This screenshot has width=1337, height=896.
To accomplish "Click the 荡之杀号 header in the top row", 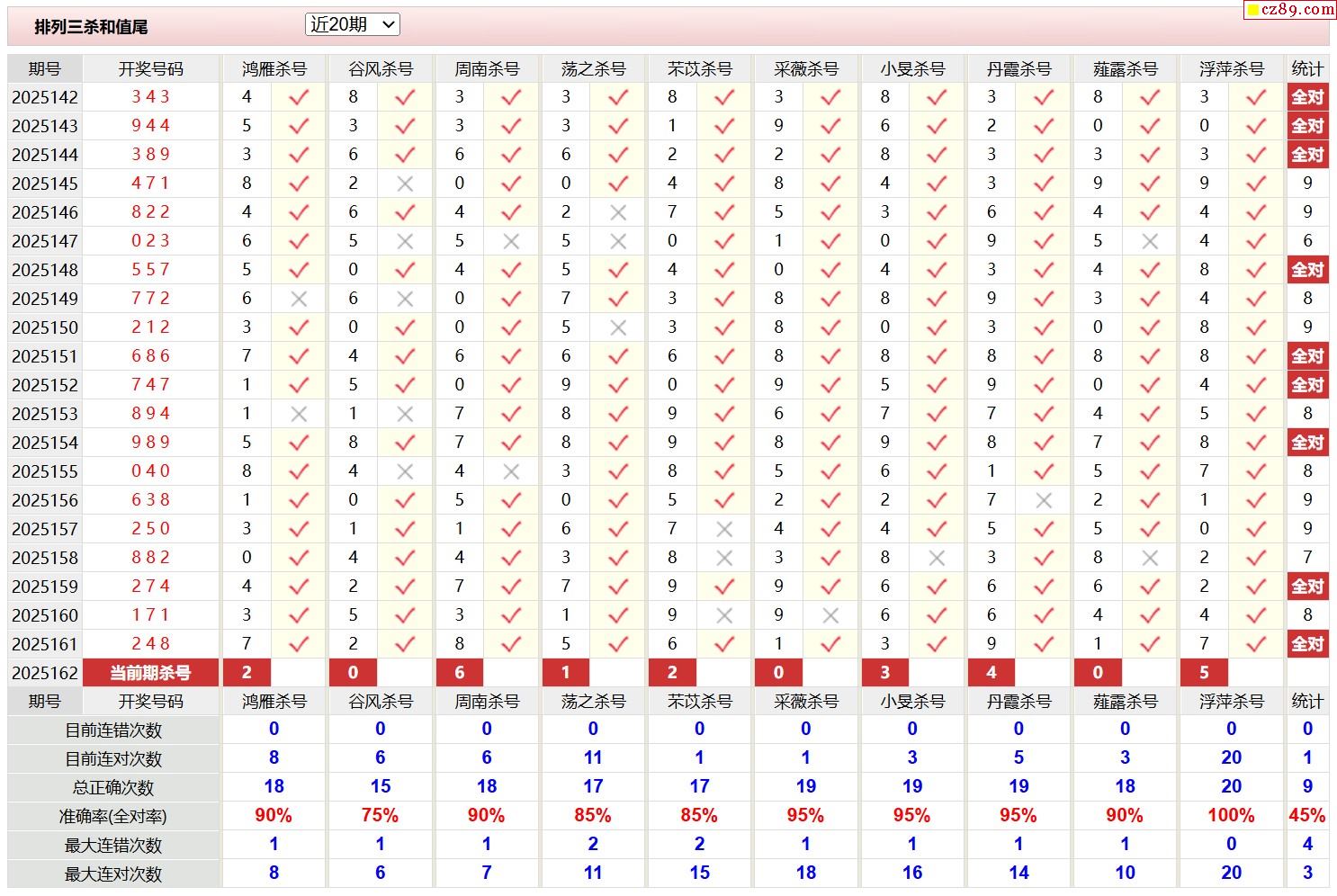I will [x=593, y=69].
